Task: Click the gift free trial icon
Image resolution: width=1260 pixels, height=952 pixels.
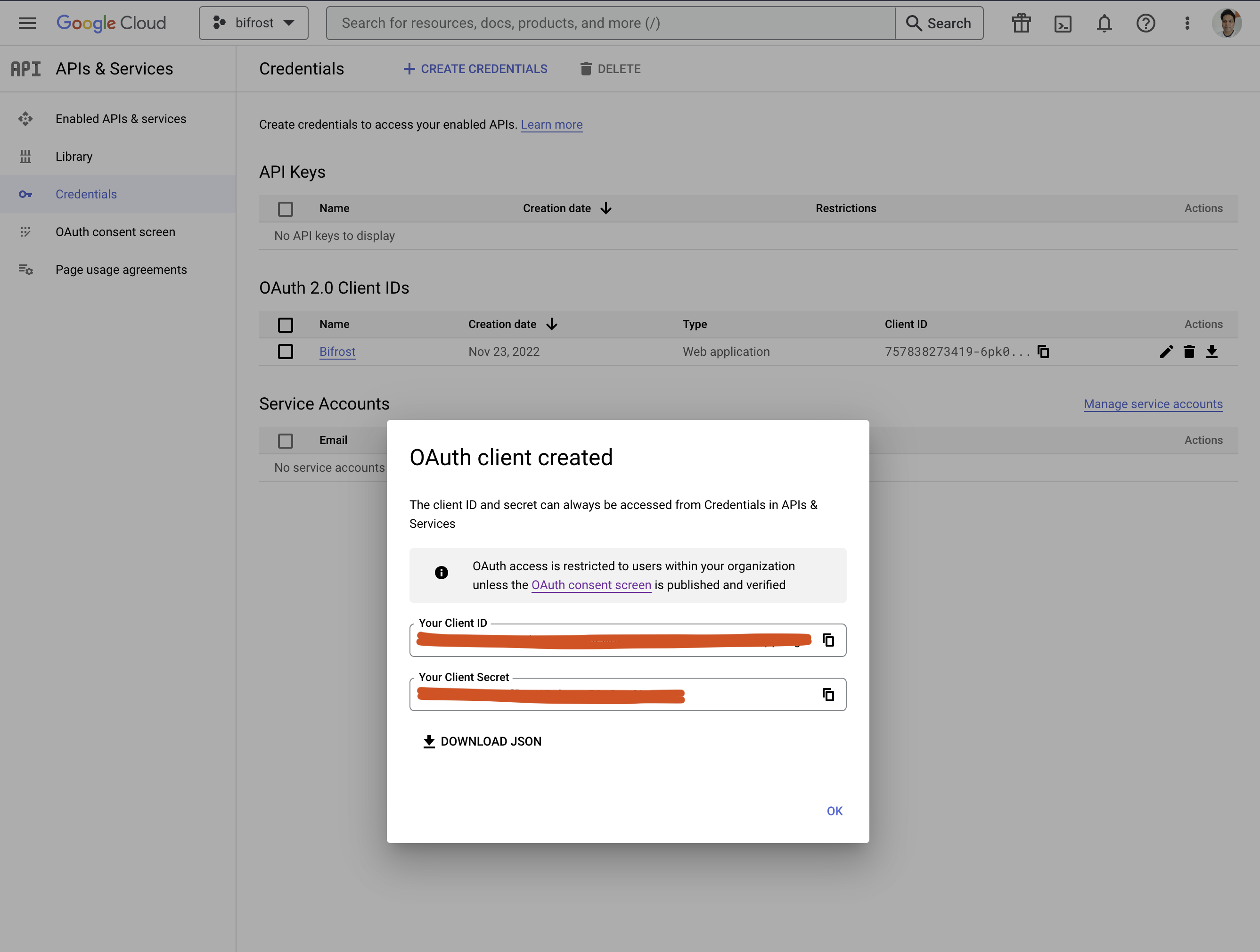Action: (x=1021, y=24)
